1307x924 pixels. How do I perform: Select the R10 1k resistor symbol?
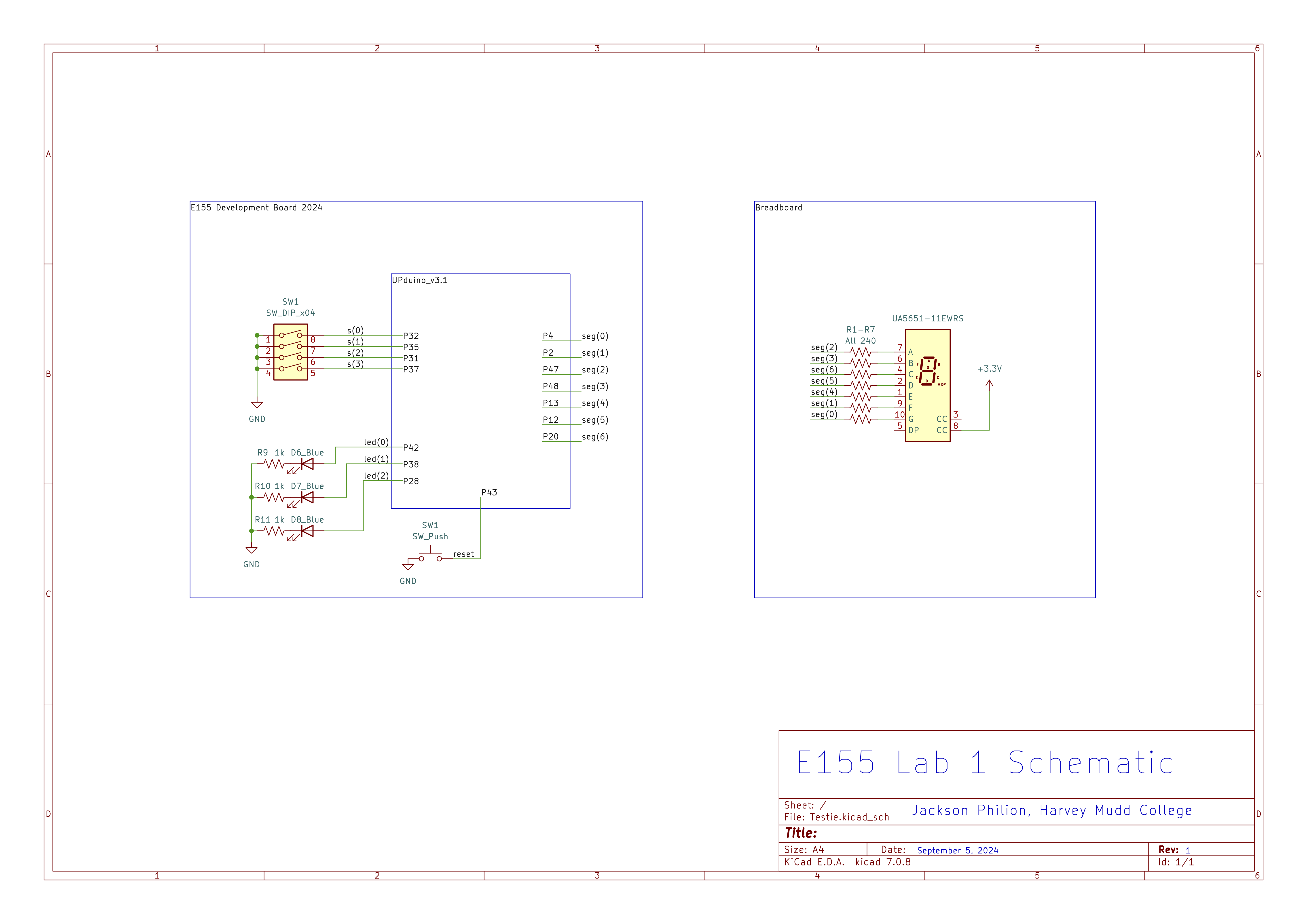pos(274,497)
